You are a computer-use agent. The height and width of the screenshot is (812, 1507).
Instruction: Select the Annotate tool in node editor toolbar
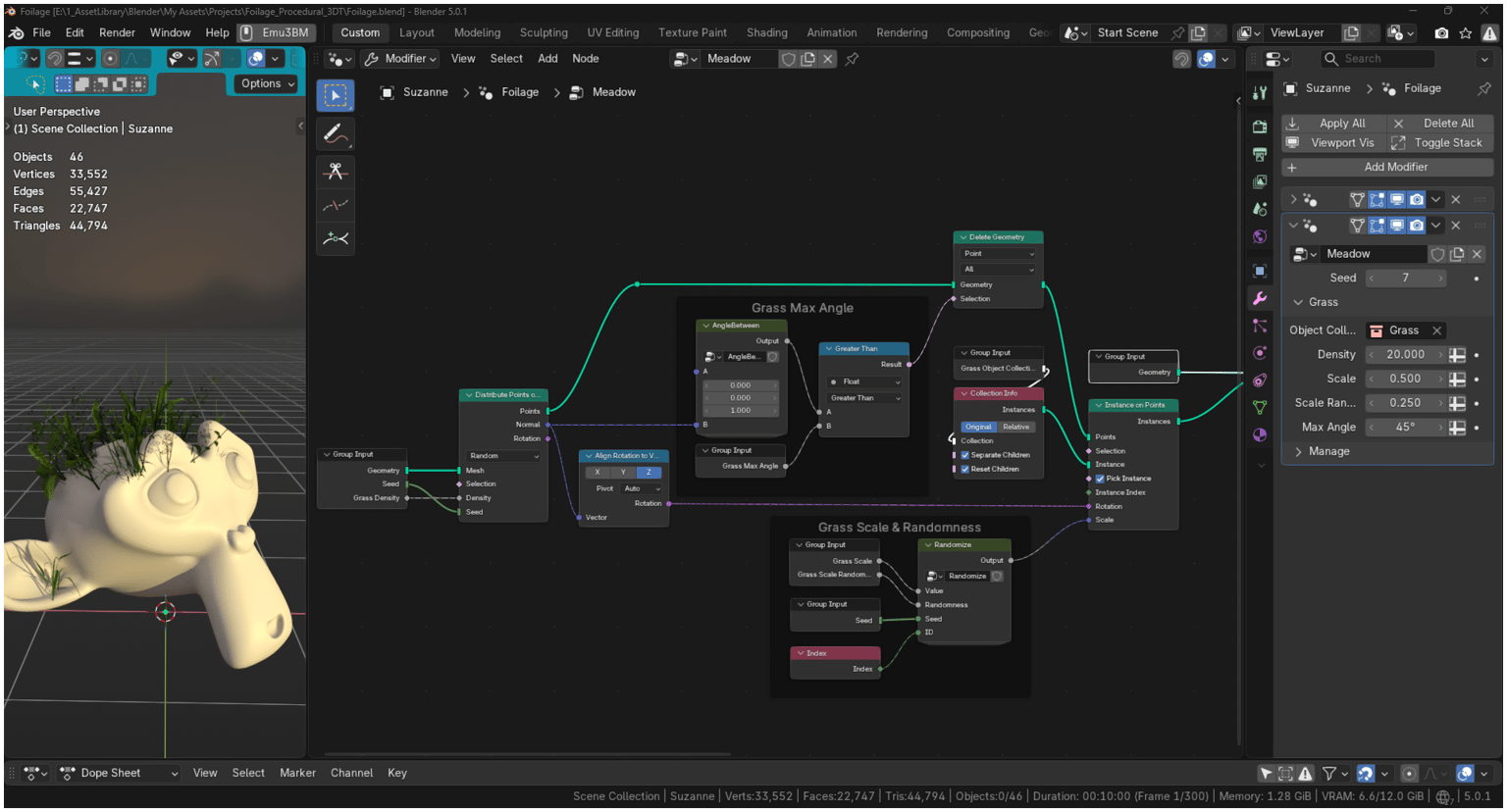[x=336, y=132]
